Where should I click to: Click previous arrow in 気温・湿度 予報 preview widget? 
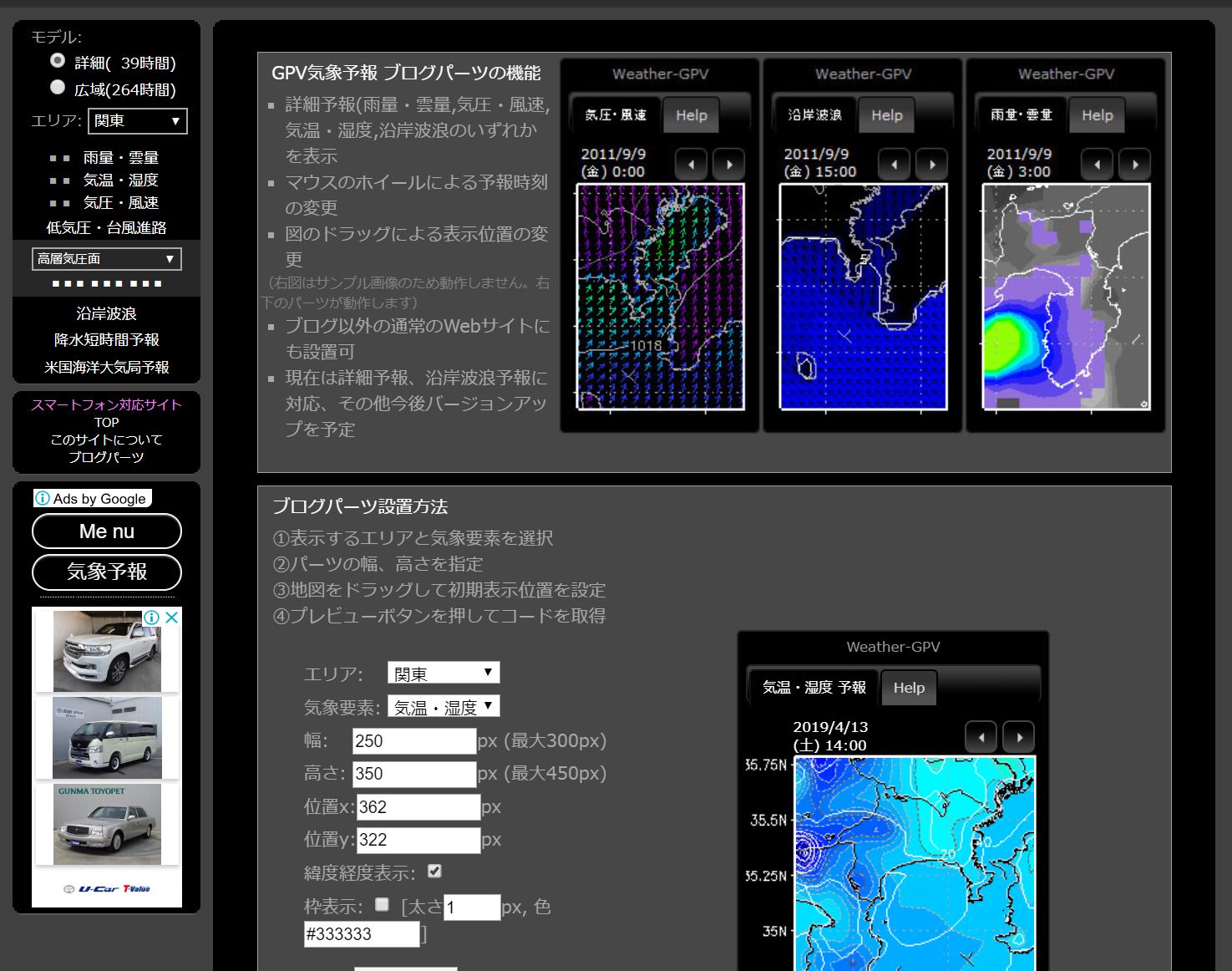point(981,737)
